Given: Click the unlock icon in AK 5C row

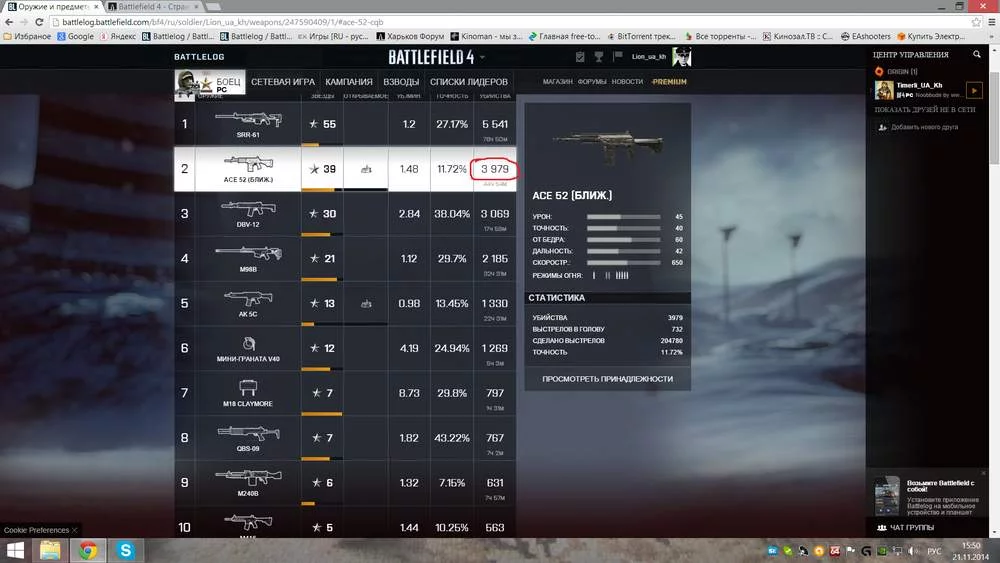Looking at the screenshot, I should coord(366,303).
